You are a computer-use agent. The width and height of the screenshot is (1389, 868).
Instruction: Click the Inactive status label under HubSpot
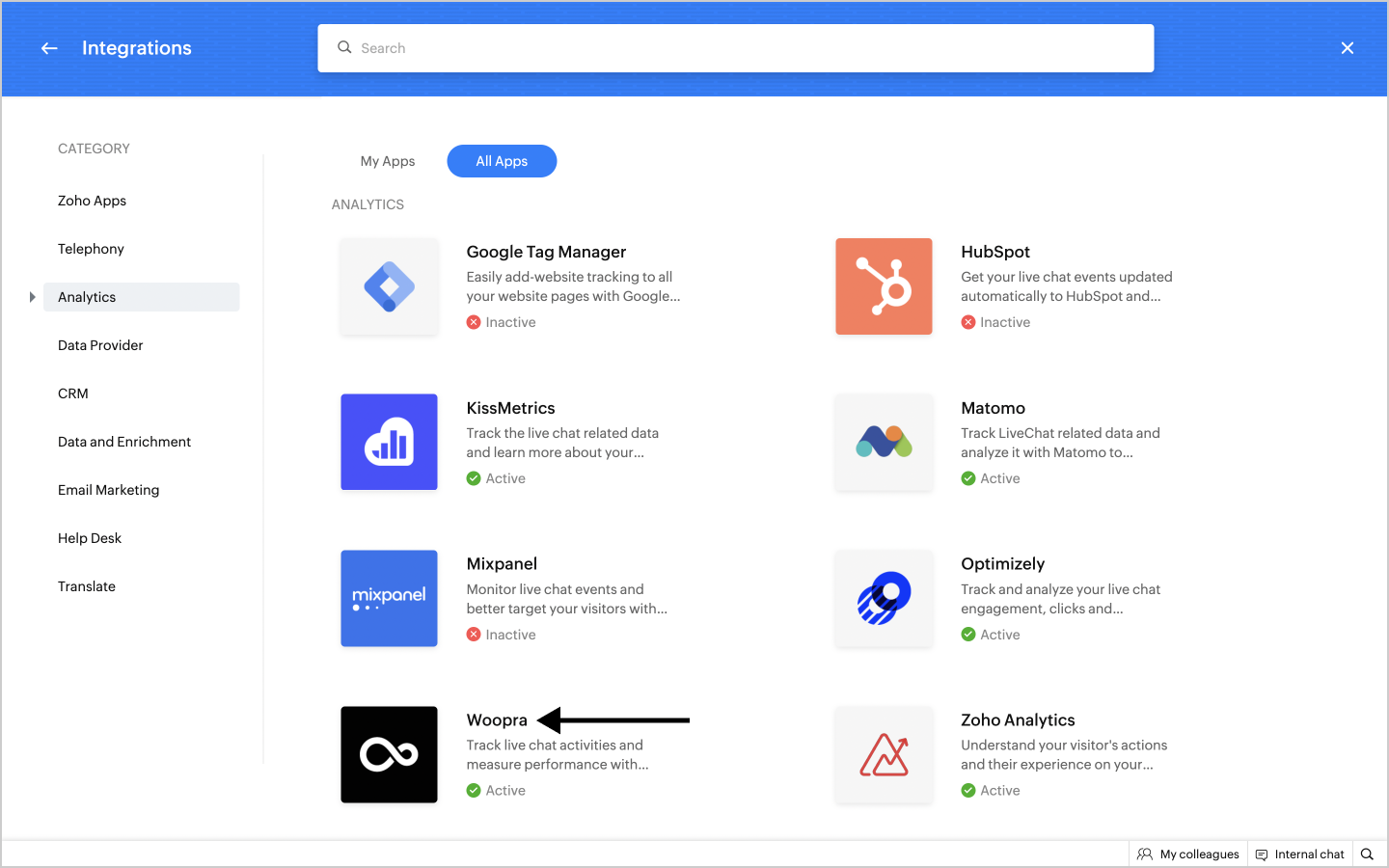(1005, 322)
